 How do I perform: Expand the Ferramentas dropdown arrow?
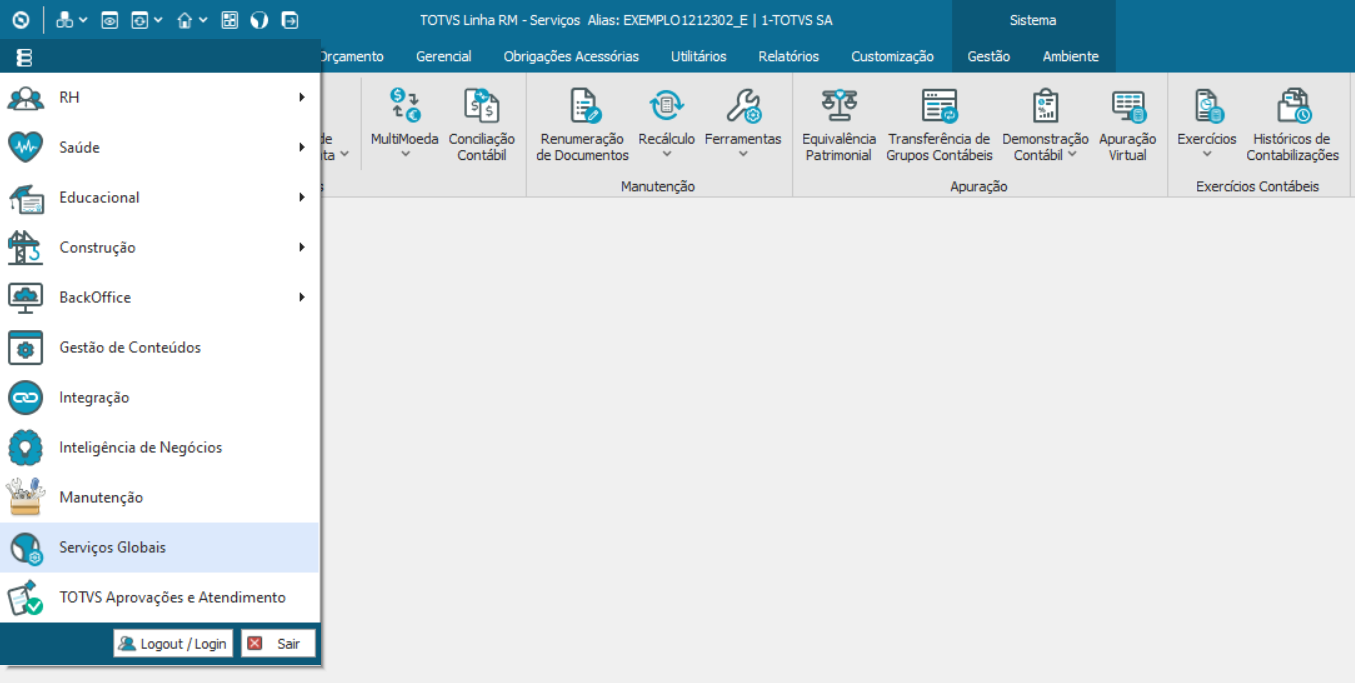(x=743, y=155)
